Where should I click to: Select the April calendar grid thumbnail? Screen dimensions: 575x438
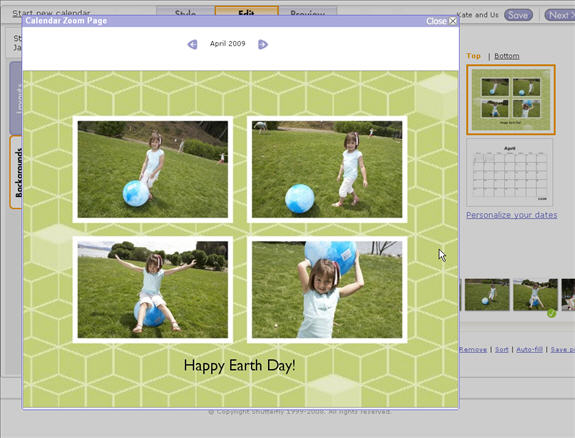(510, 172)
